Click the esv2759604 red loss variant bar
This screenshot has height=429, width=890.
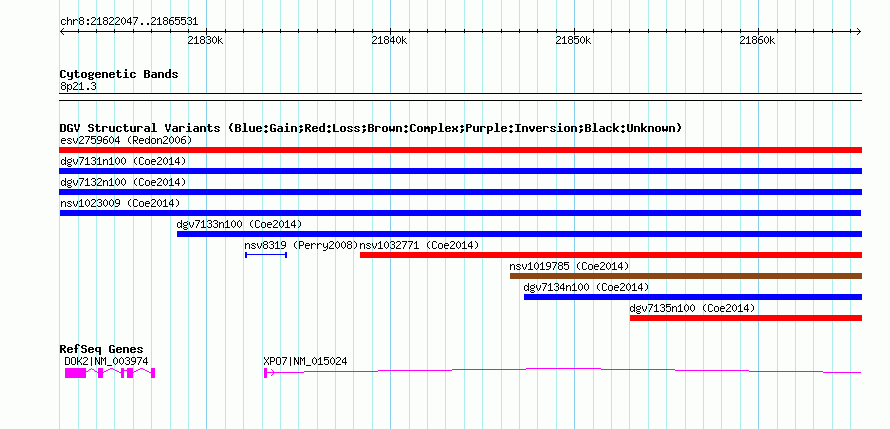(x=460, y=150)
